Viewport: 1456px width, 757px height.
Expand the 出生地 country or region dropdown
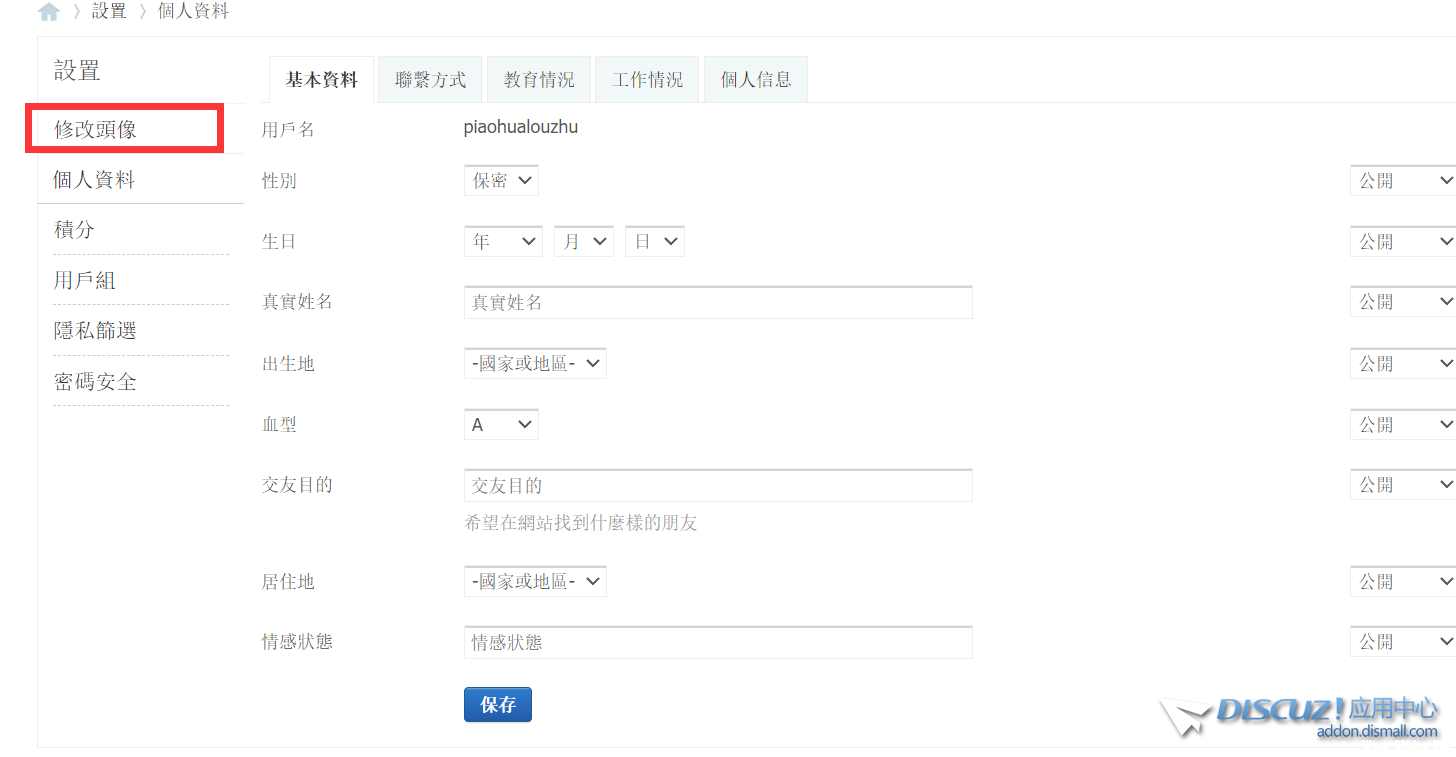click(x=535, y=364)
